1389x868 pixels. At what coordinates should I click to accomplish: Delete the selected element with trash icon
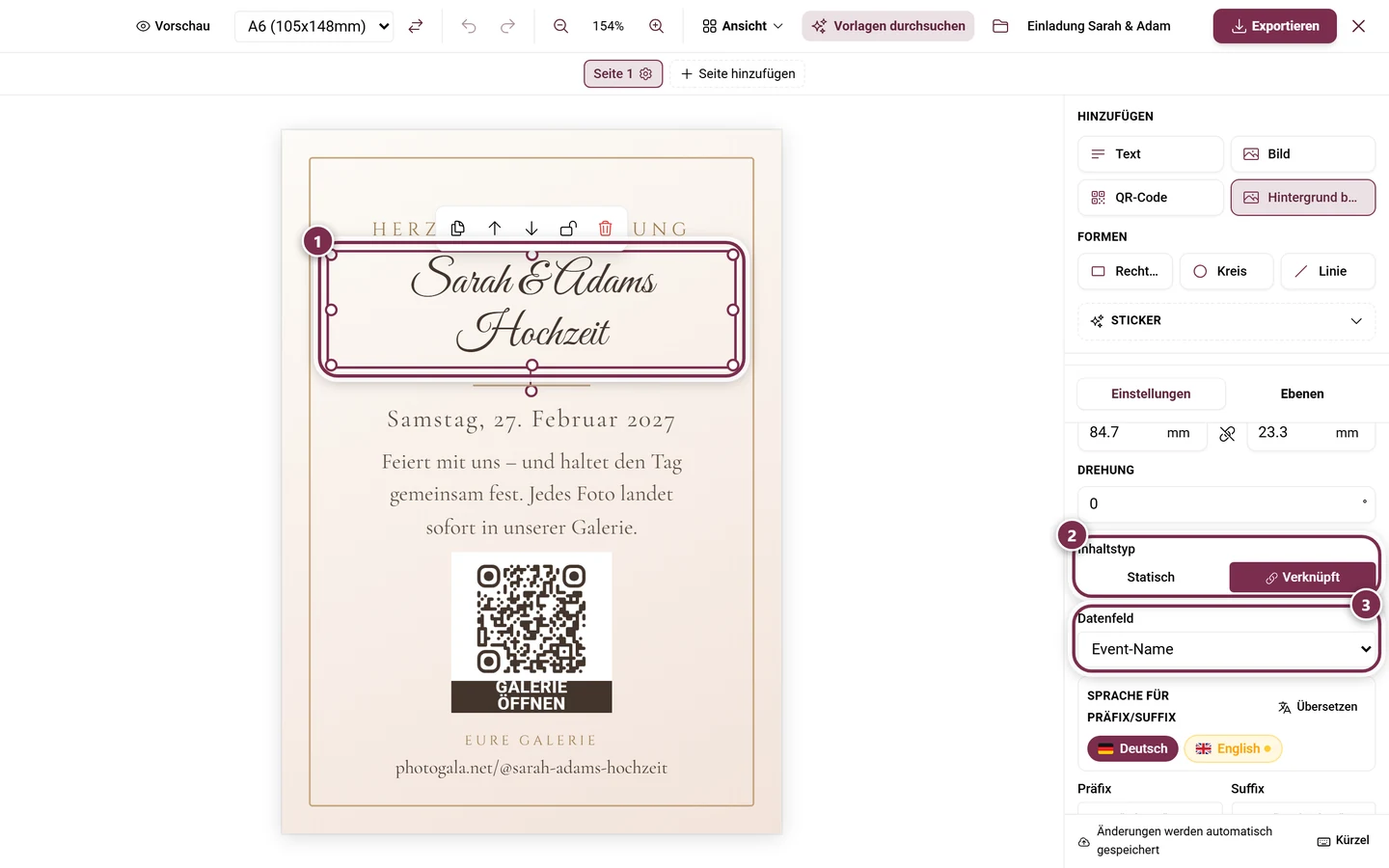point(605,229)
